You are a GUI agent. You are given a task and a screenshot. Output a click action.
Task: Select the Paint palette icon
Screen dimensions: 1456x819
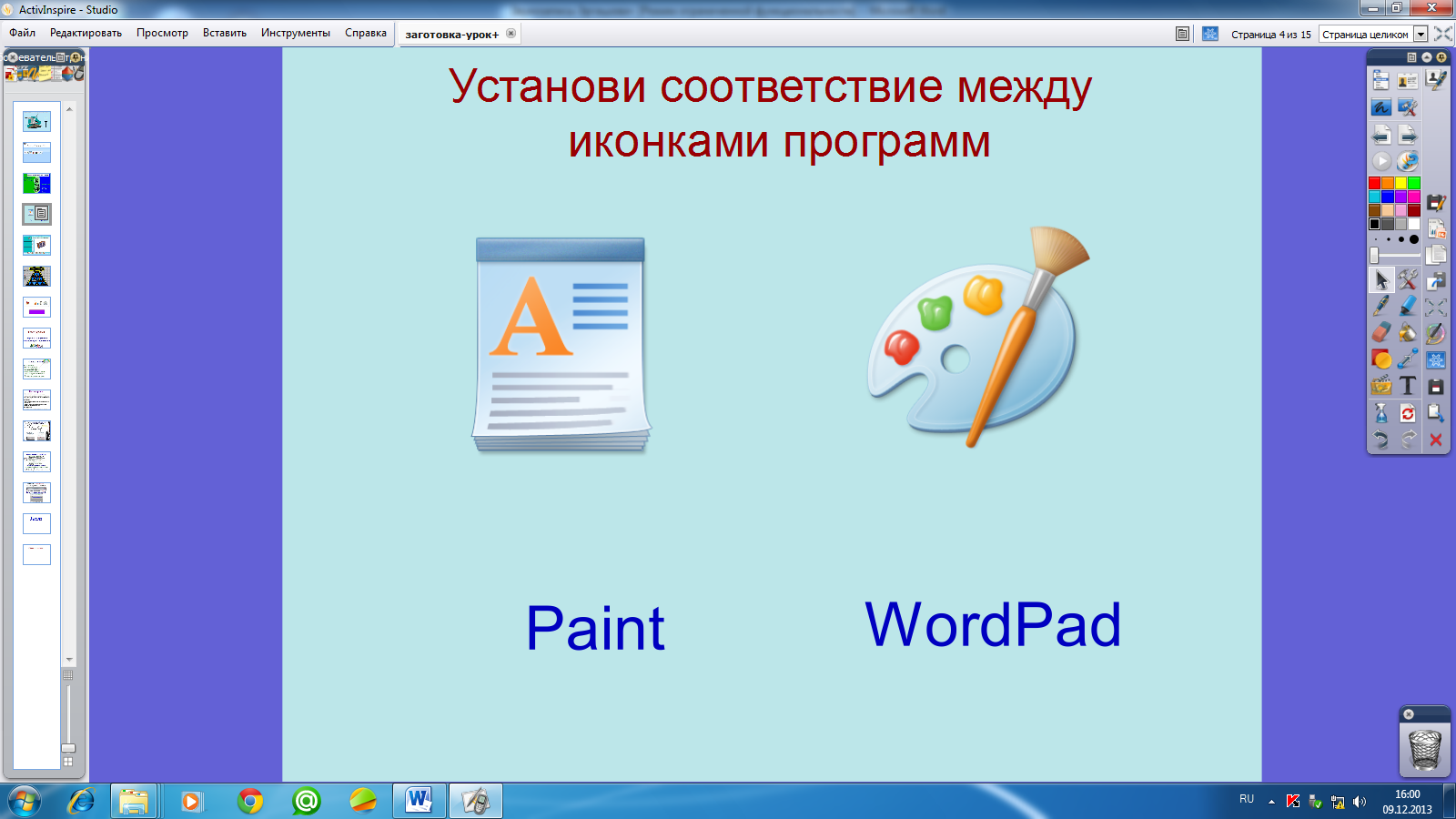point(977,337)
